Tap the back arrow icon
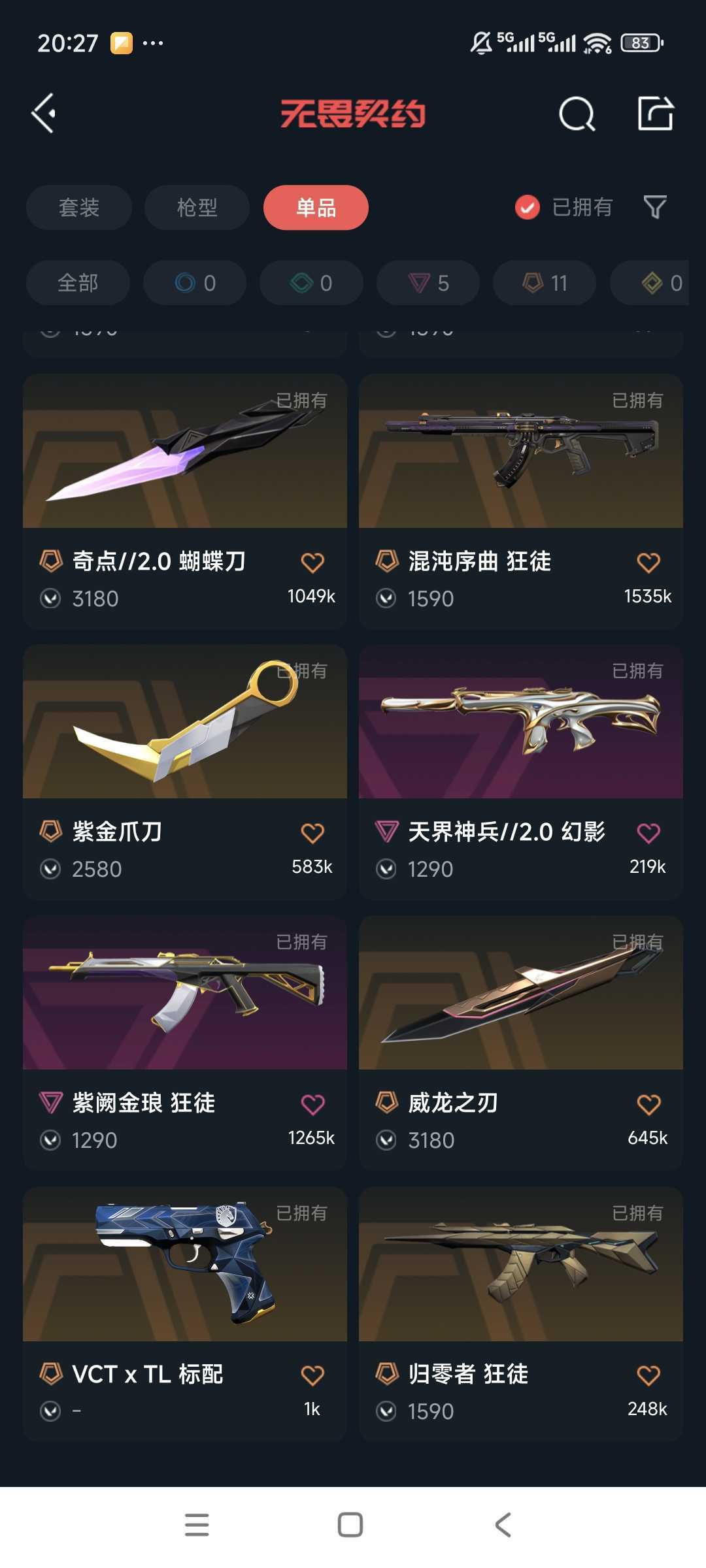 (x=44, y=114)
